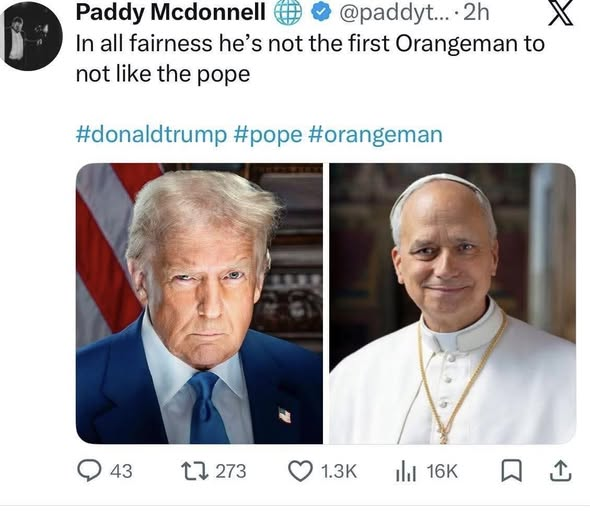Click the Paddy Mcdonnell display name
This screenshot has height=520, width=590.
click(171, 12)
